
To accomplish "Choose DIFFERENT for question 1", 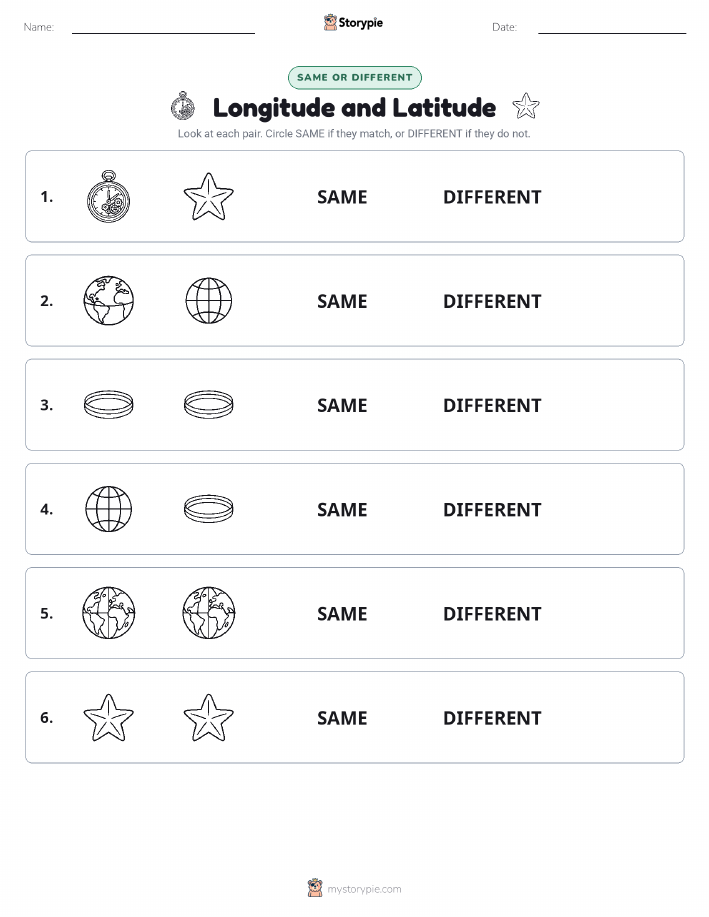I will [492, 197].
